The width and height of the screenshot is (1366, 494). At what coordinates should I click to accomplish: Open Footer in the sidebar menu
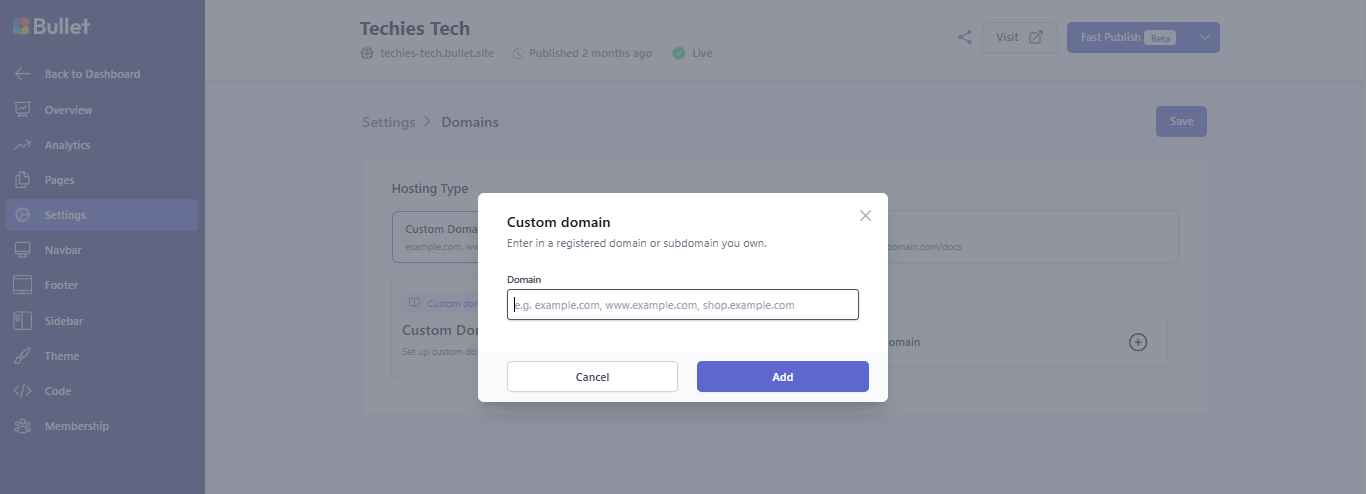pyautogui.click(x=61, y=285)
